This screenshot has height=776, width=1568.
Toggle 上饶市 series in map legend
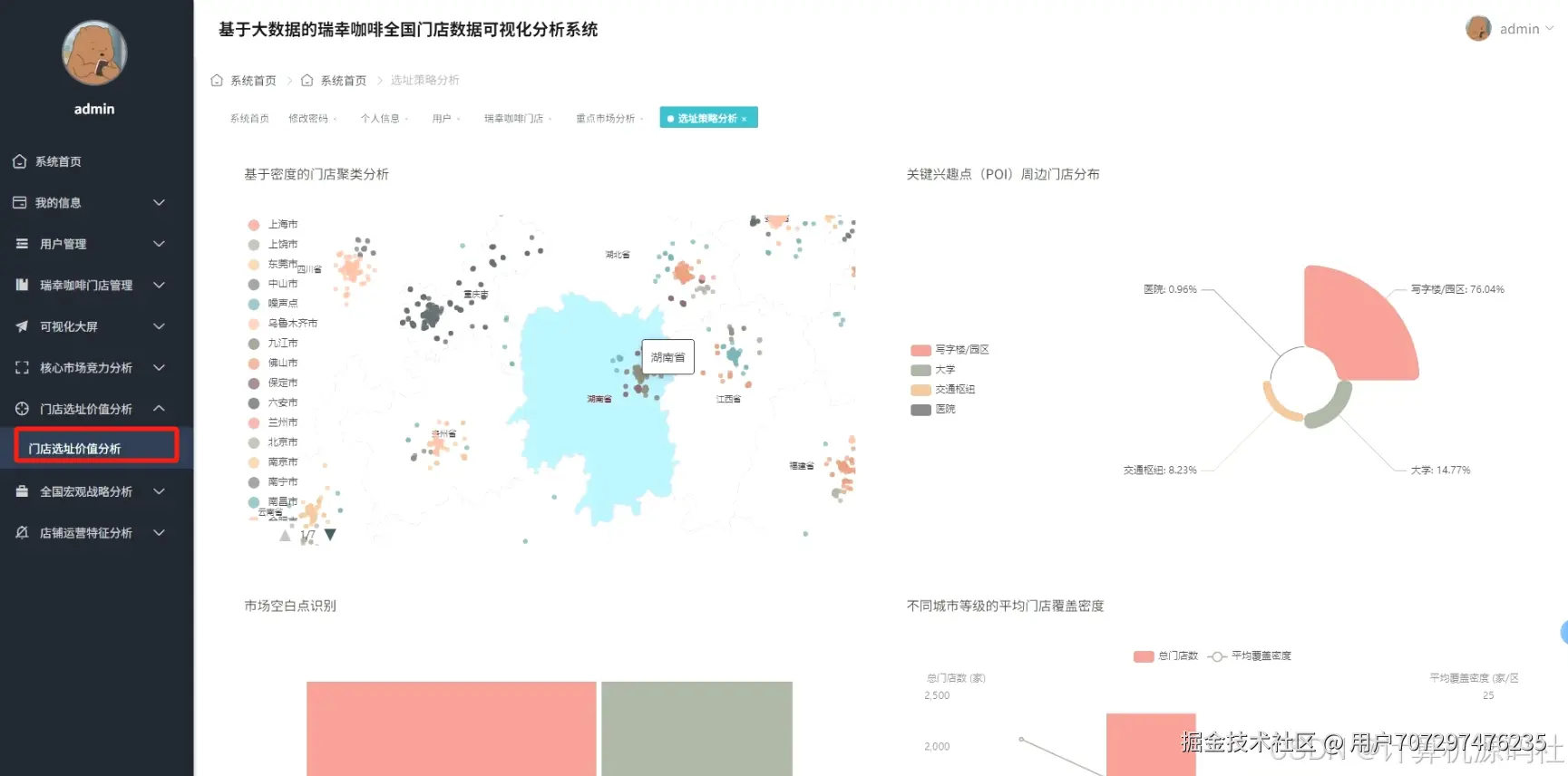(273, 244)
